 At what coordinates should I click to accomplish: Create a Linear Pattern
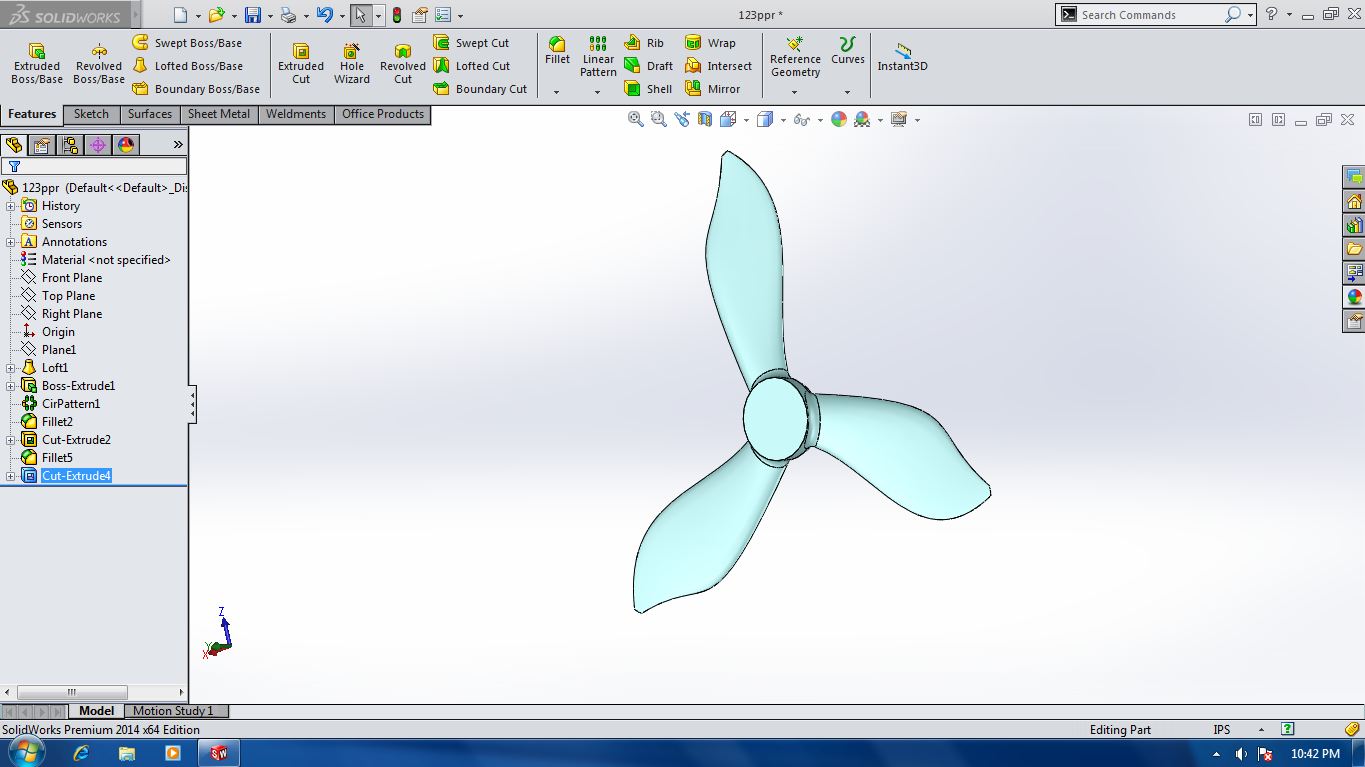click(x=598, y=57)
